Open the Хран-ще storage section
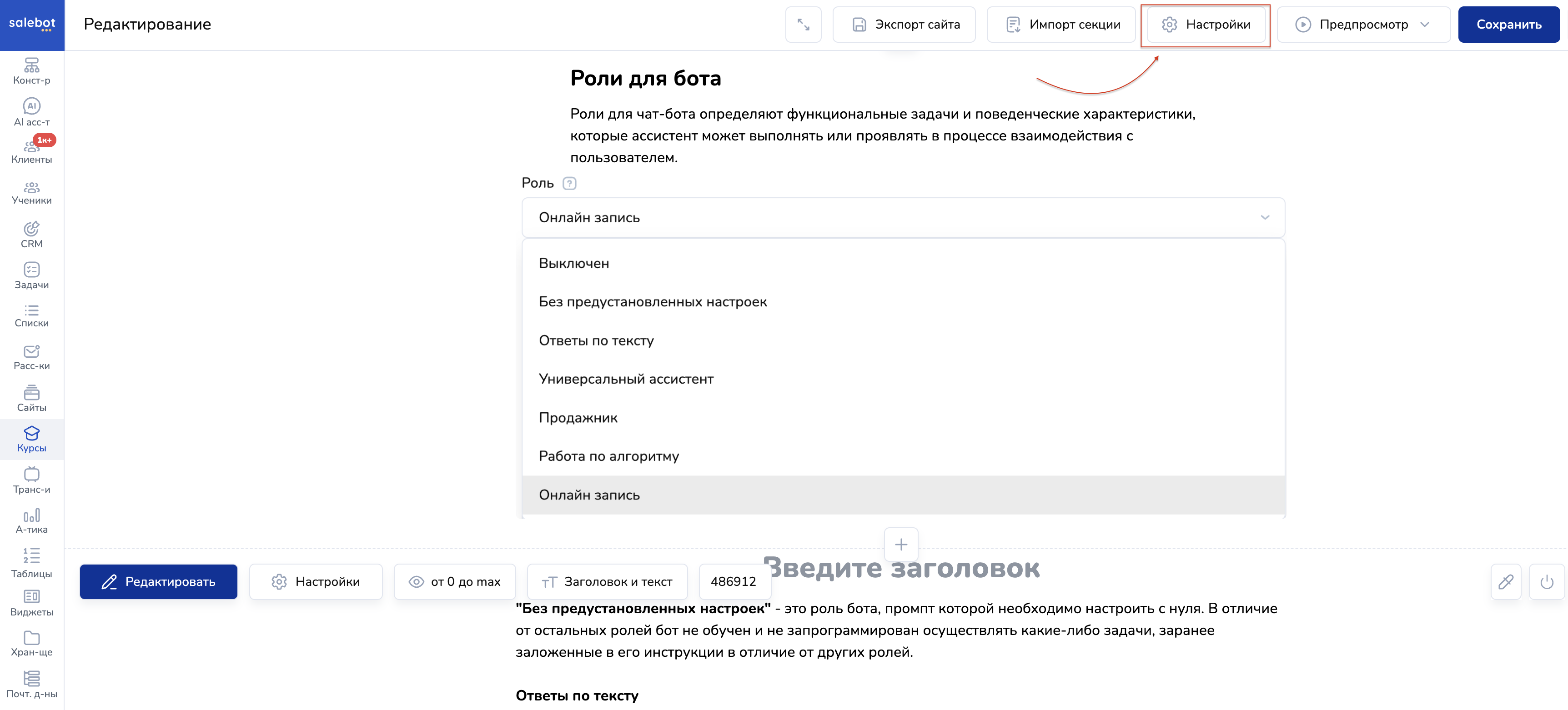The height and width of the screenshot is (710, 1568). point(32,644)
